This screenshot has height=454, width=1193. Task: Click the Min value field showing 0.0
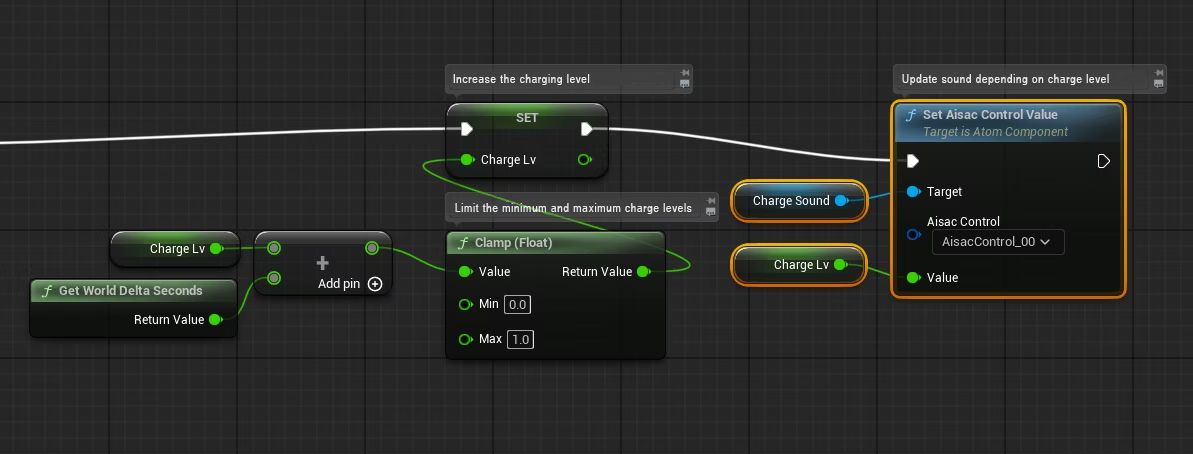(517, 305)
